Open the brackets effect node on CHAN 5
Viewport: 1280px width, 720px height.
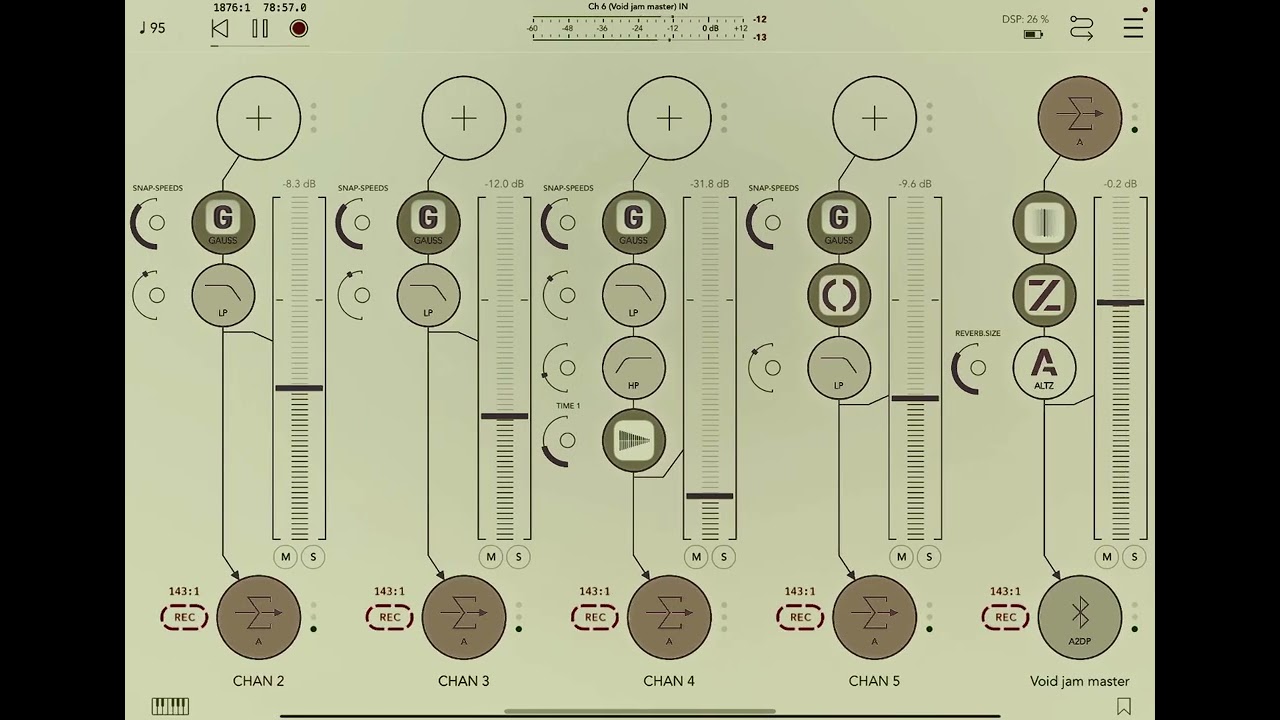pos(839,295)
